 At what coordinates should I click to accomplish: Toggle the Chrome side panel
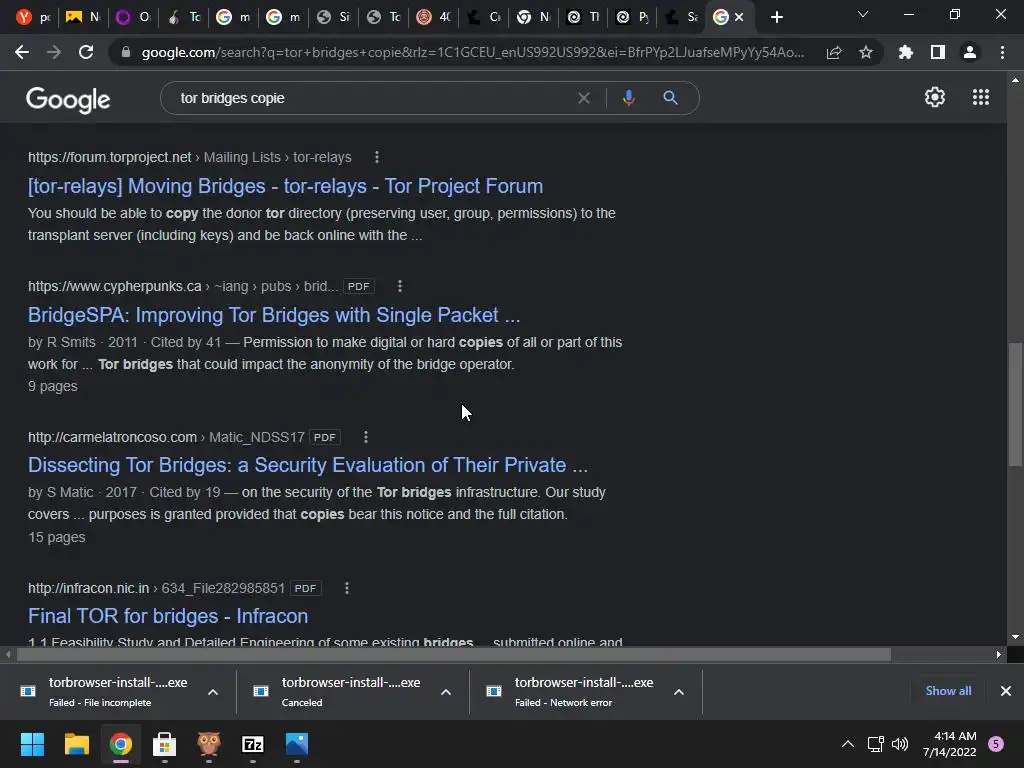[938, 52]
